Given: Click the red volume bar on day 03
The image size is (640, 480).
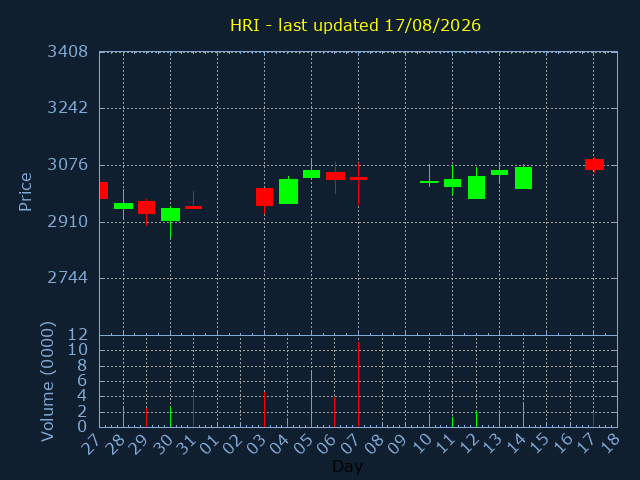Looking at the screenshot, I should (x=264, y=409).
